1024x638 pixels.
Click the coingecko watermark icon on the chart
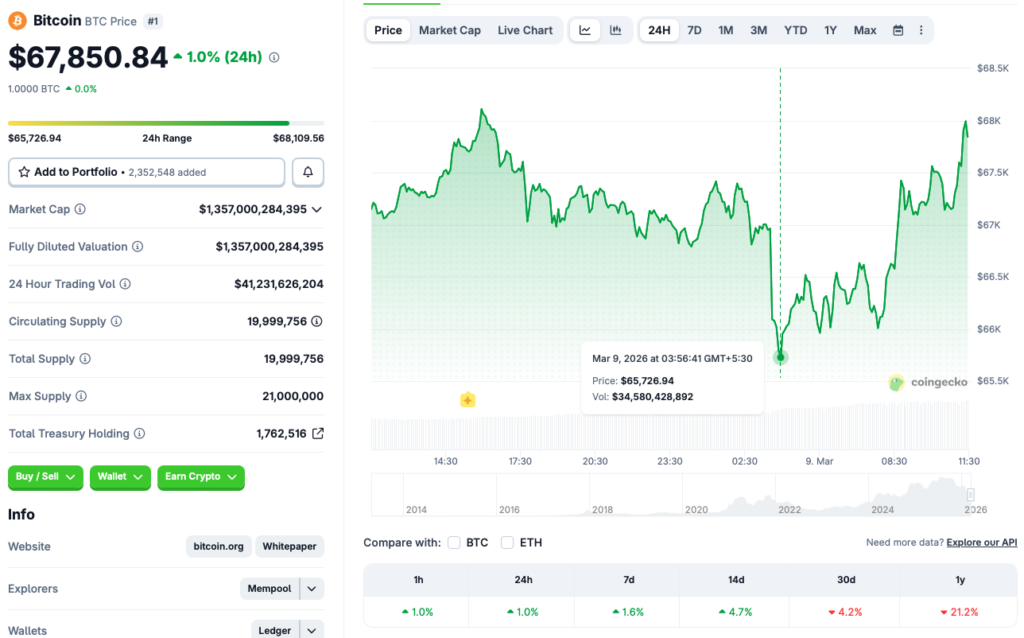[896, 382]
